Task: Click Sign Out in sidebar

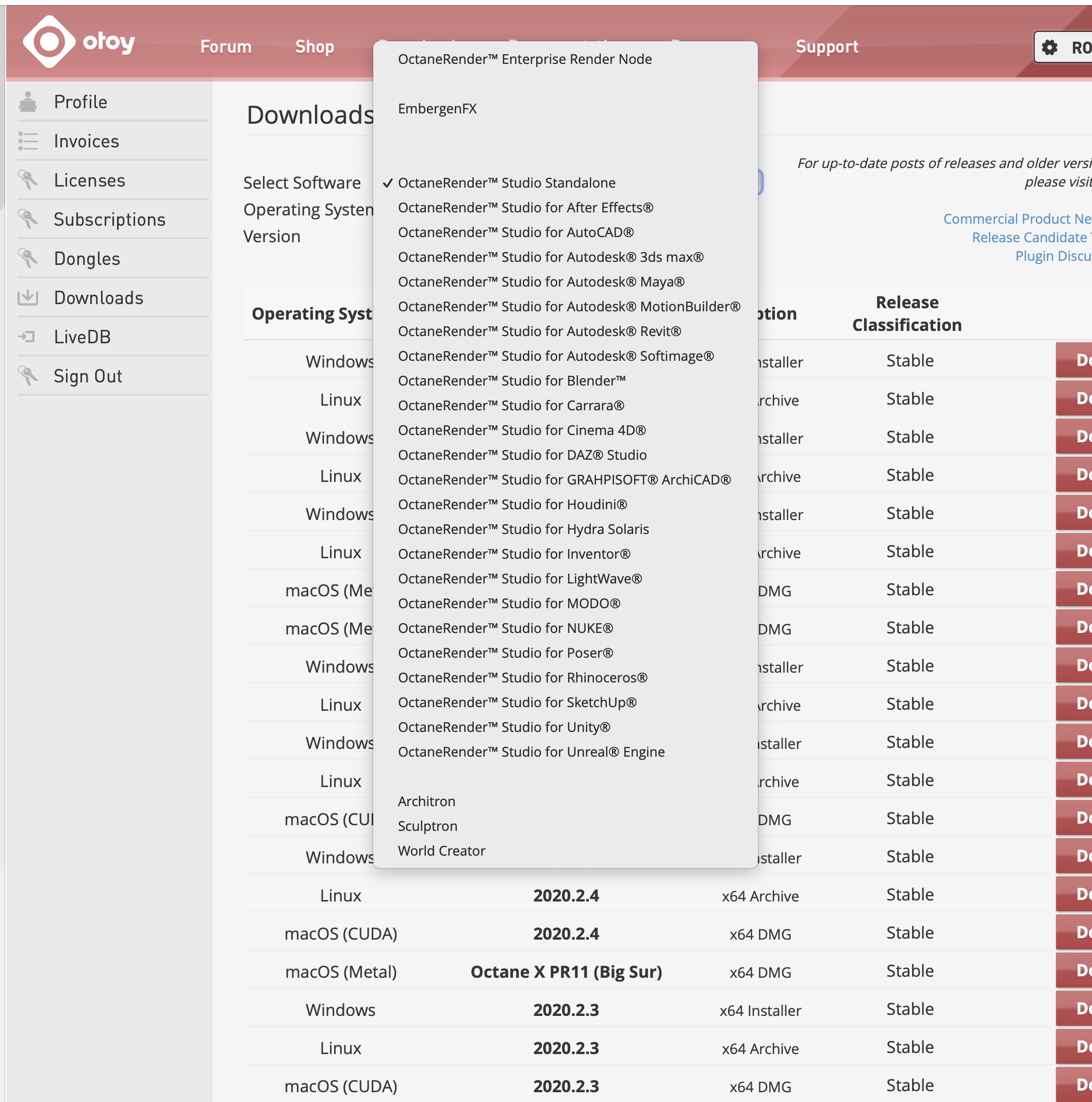Action: click(x=88, y=376)
